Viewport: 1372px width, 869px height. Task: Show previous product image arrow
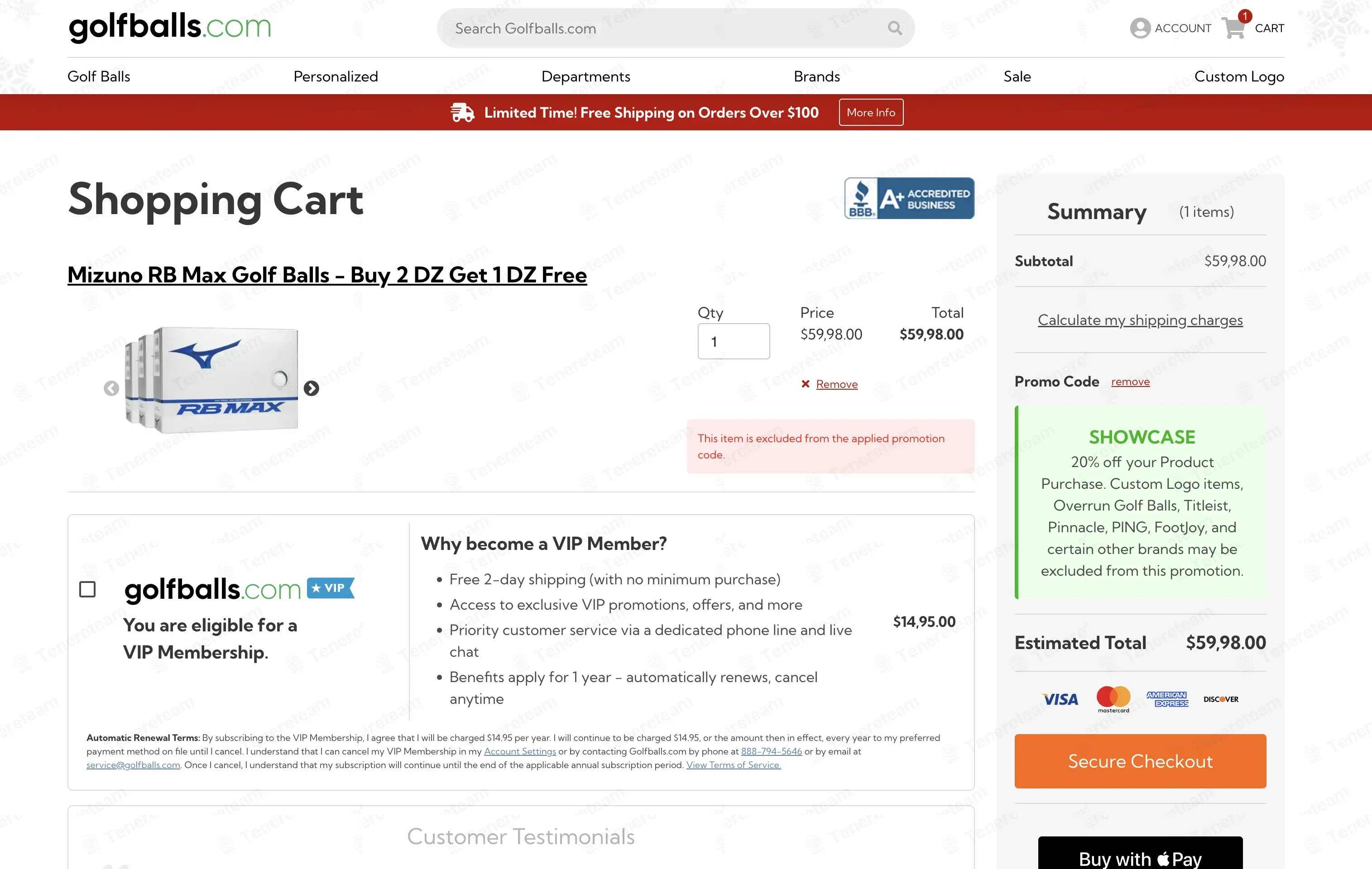pyautogui.click(x=112, y=388)
